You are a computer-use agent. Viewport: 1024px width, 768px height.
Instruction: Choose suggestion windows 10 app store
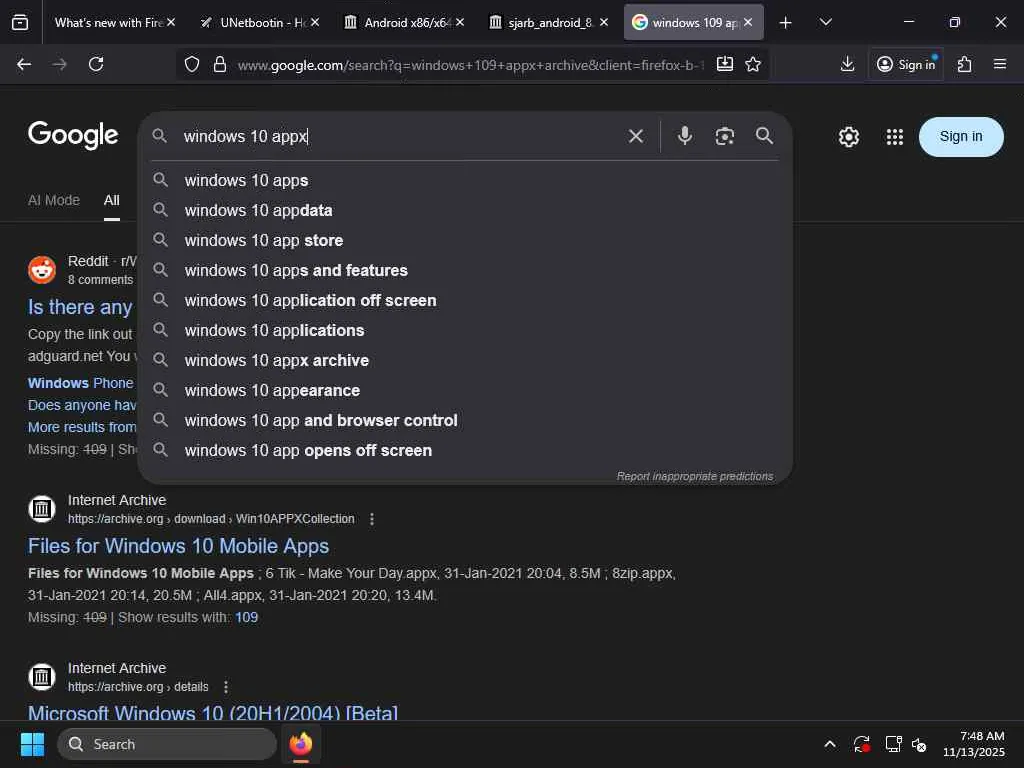click(x=465, y=240)
